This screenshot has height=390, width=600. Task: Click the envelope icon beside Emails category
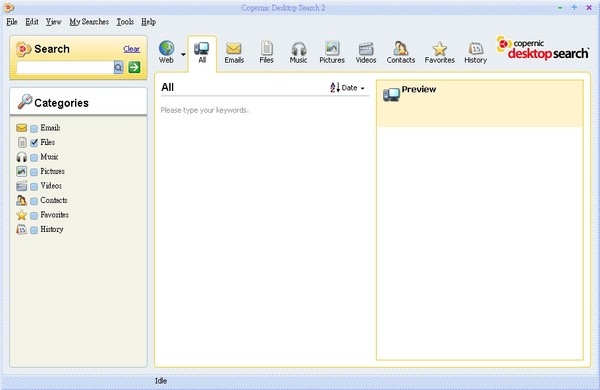click(x=22, y=128)
